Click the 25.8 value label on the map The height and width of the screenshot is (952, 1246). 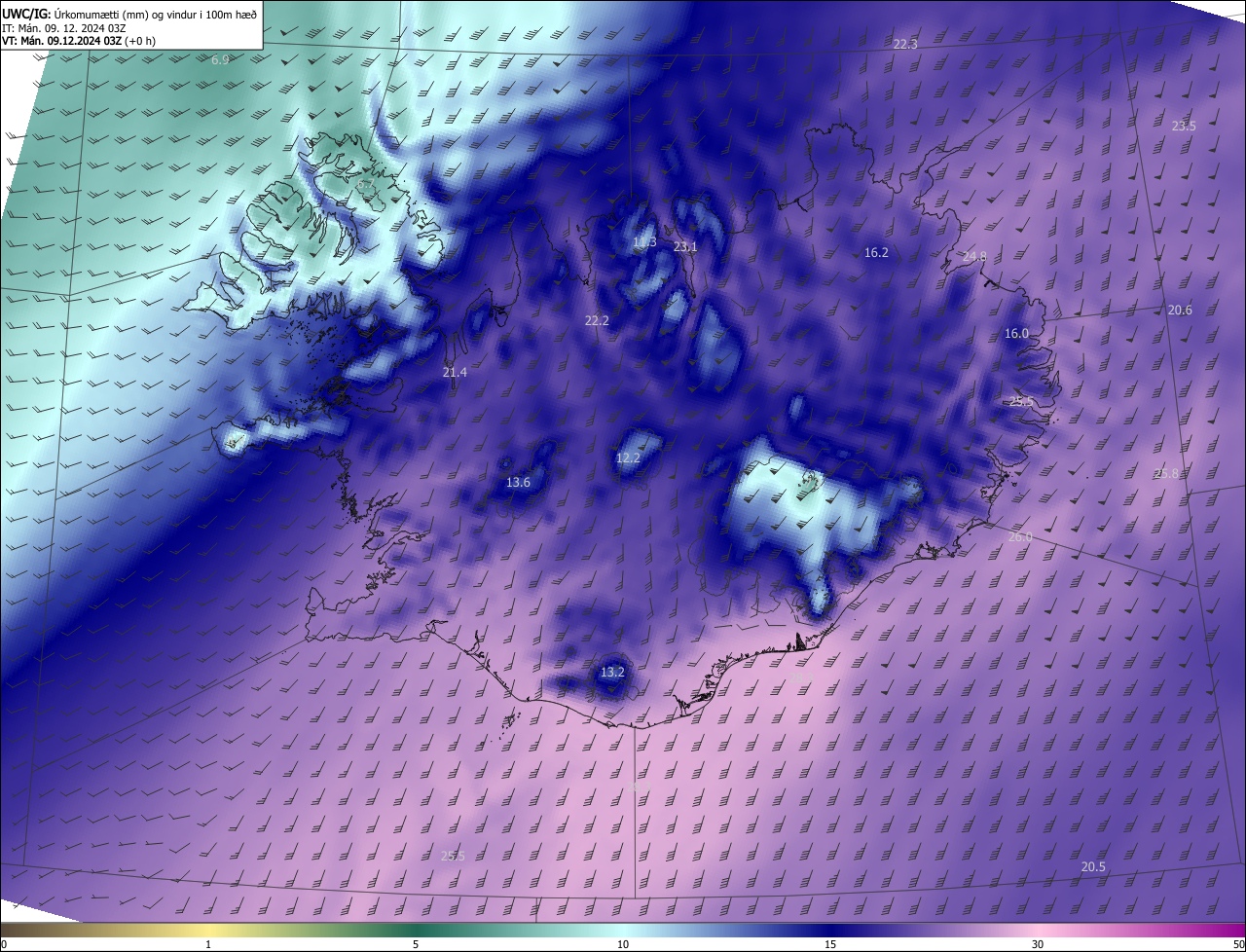click(1166, 473)
